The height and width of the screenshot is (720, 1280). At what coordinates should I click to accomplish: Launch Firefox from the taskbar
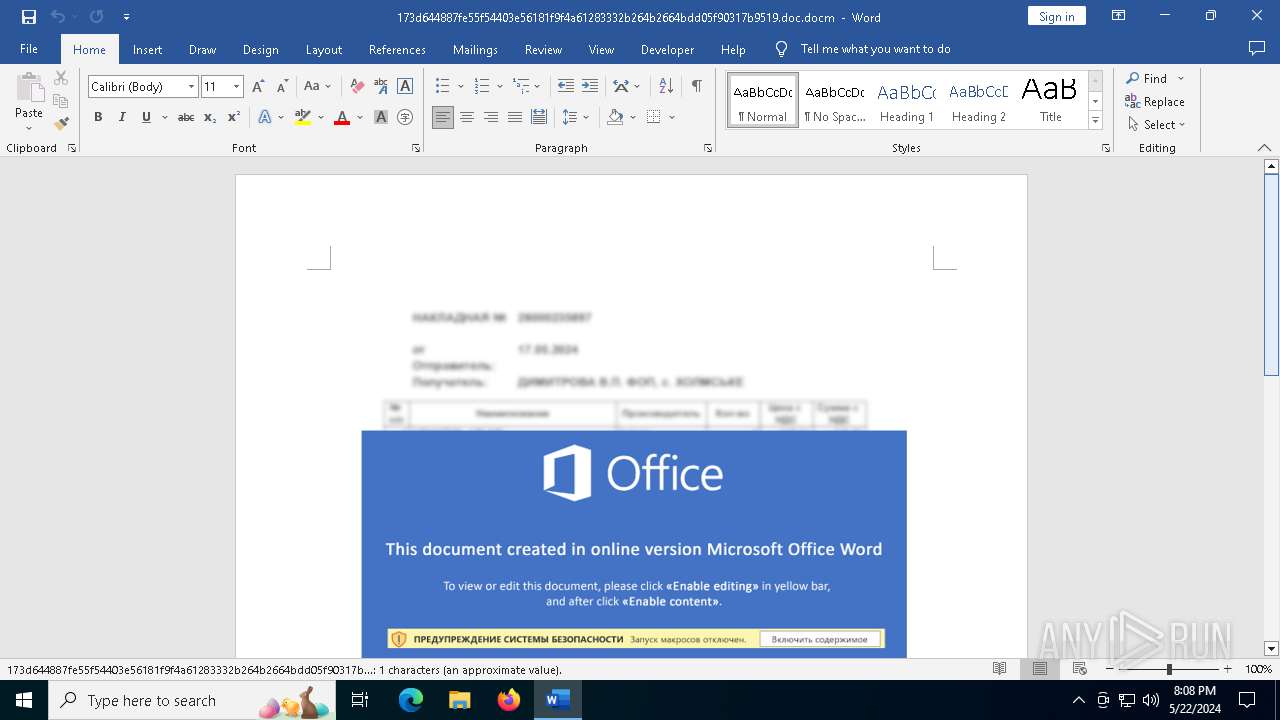(x=509, y=700)
